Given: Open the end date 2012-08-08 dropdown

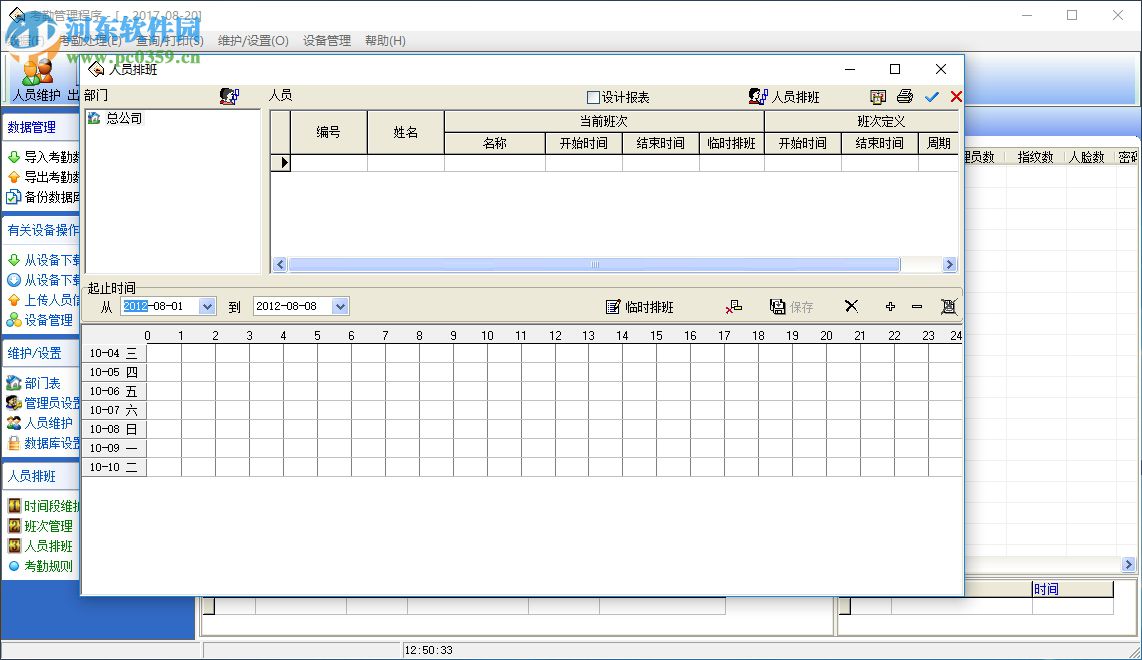Looking at the screenshot, I should (x=338, y=306).
